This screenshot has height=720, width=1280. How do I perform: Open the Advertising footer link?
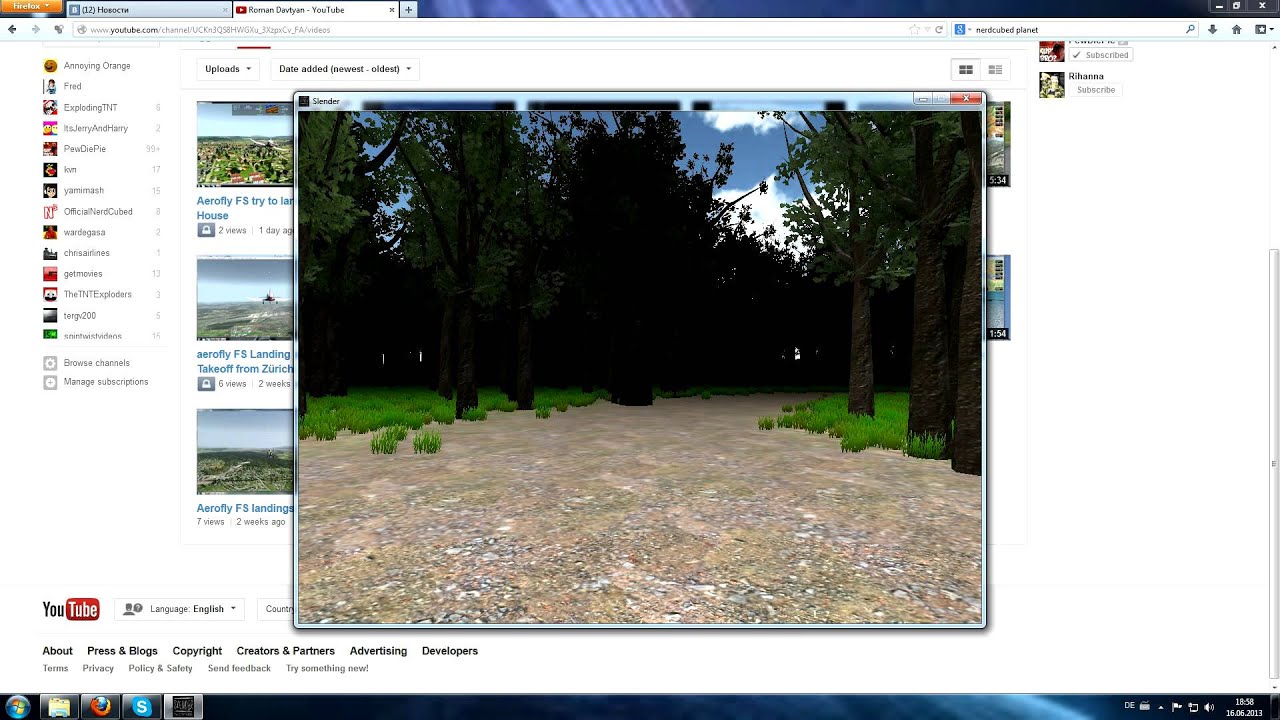[378, 651]
